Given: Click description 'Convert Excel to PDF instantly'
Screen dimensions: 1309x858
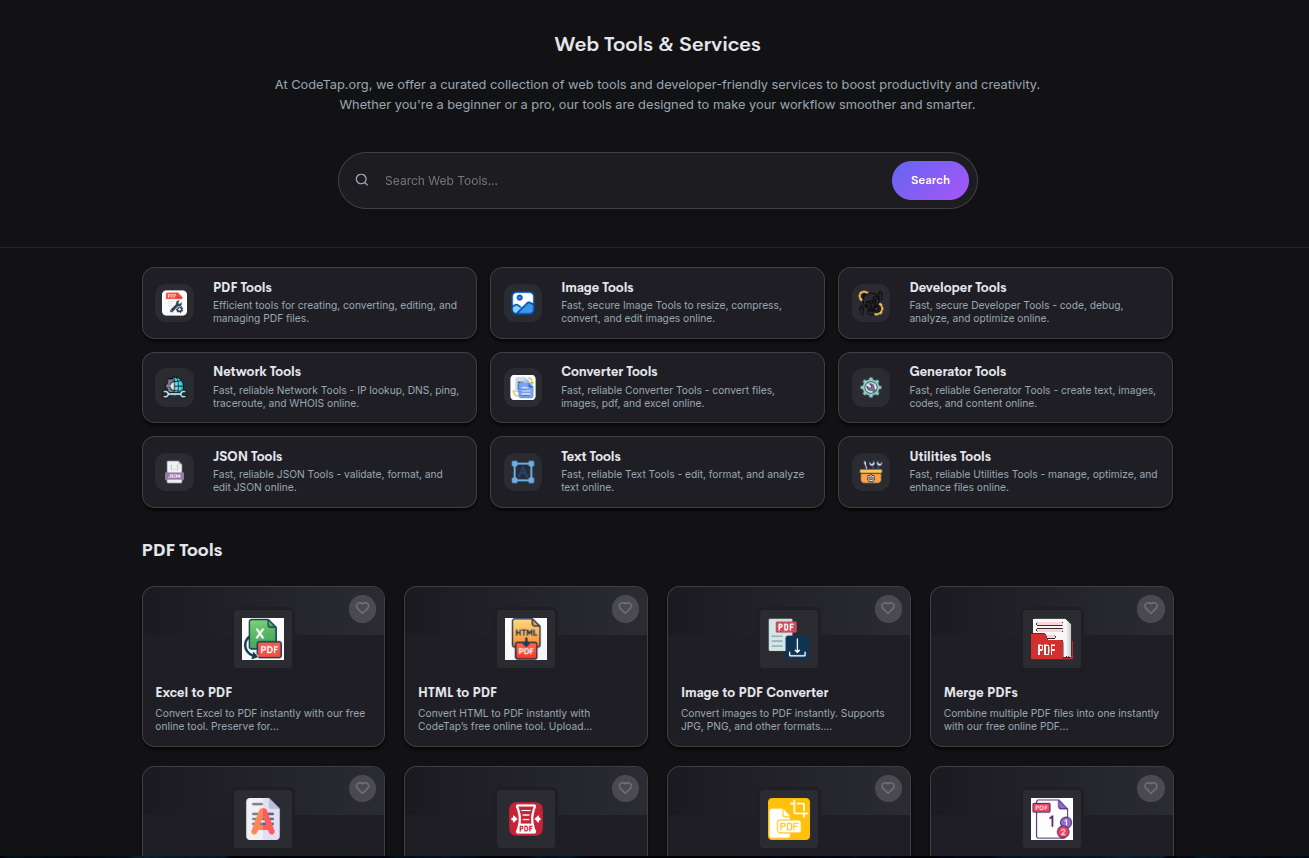Looking at the screenshot, I should tap(260, 720).
